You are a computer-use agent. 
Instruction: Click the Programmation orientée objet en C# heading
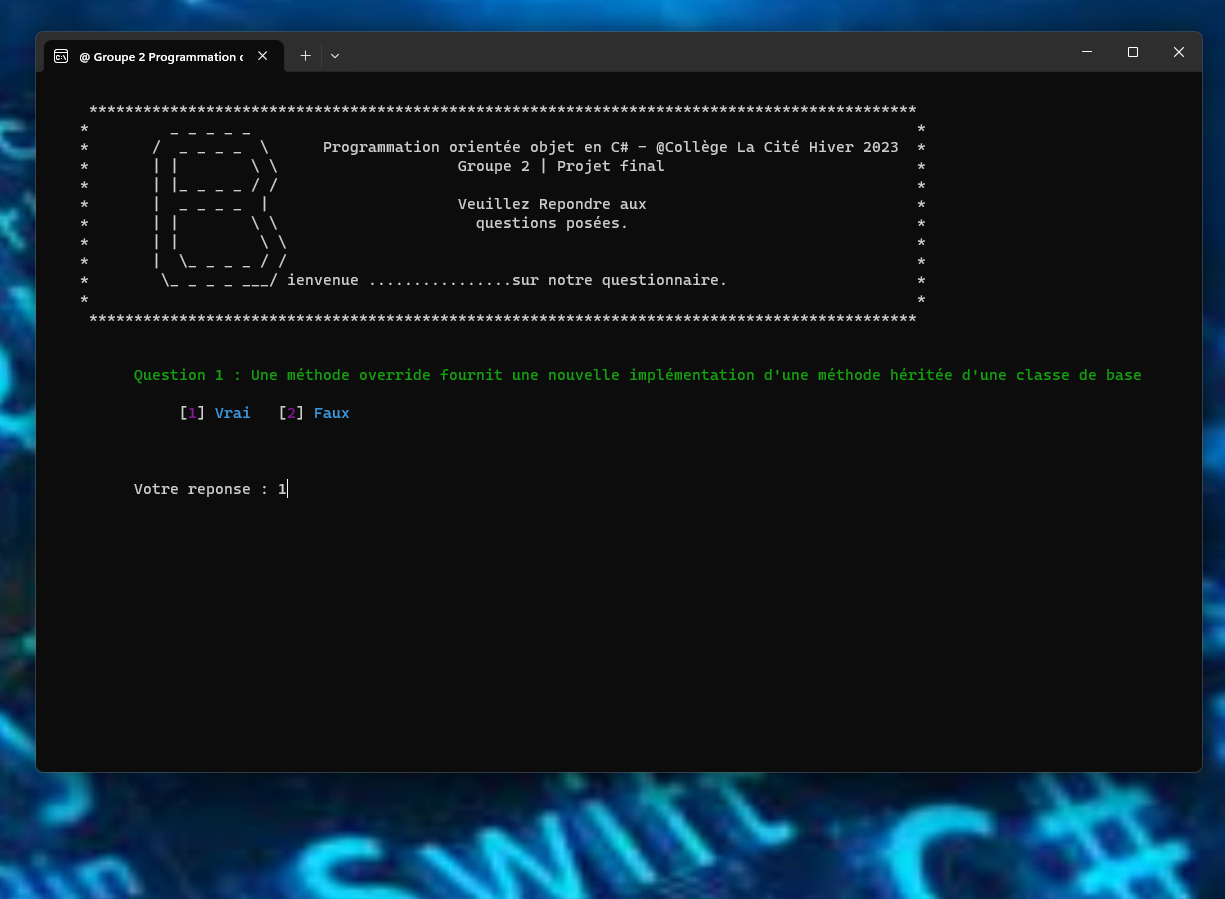[610, 147]
